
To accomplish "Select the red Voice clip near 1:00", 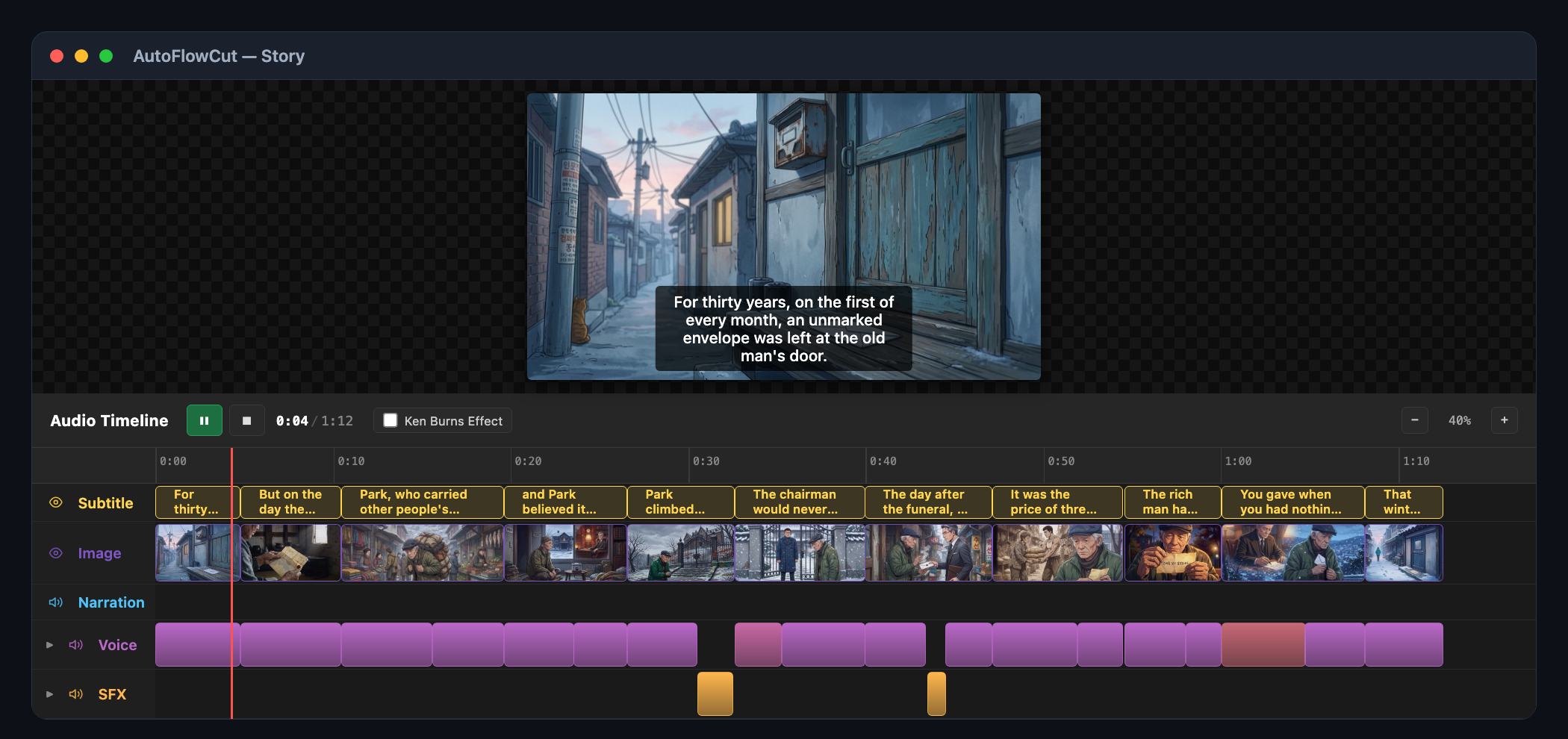I will [1263, 644].
